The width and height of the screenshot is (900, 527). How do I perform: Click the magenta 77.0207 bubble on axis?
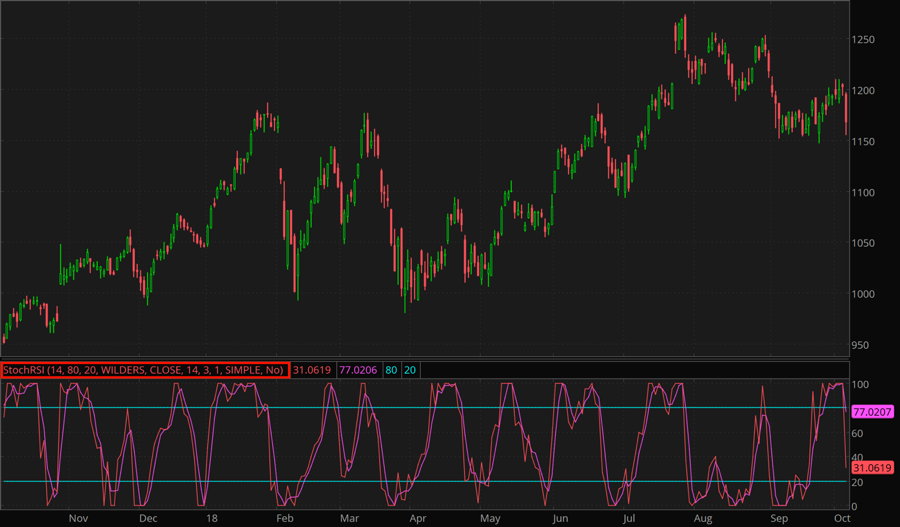[872, 411]
